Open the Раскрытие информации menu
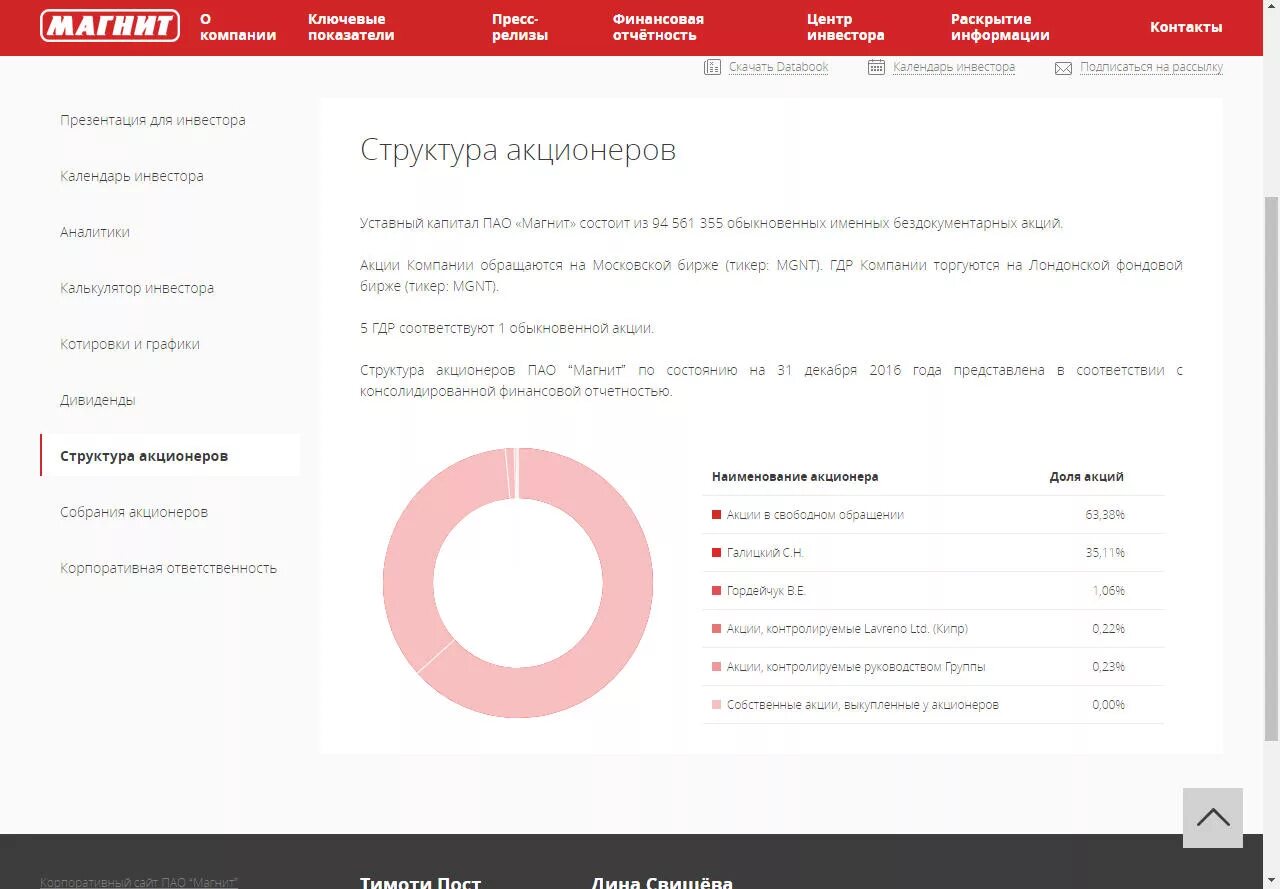Viewport: 1280px width, 889px height. pyautogui.click(x=1000, y=27)
